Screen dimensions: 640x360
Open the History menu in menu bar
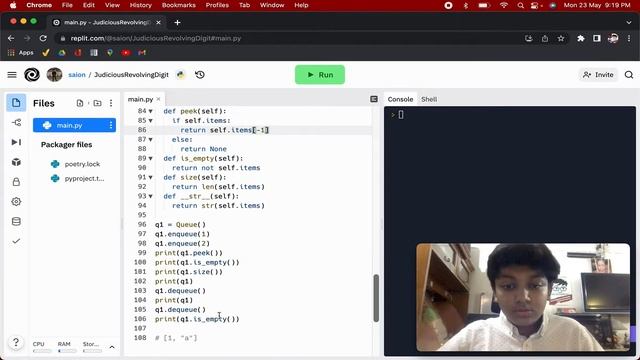(140, 5)
